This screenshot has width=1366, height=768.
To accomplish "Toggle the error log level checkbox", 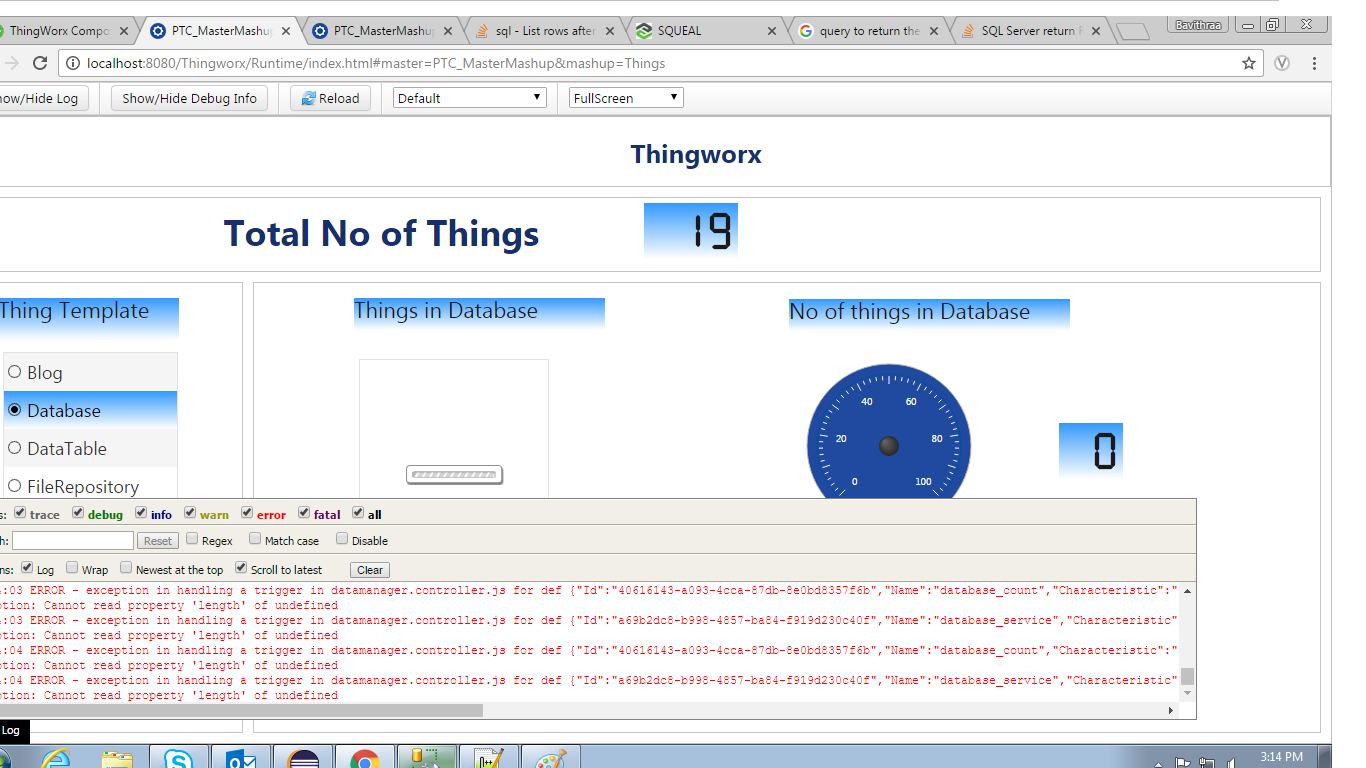I will (247, 513).
